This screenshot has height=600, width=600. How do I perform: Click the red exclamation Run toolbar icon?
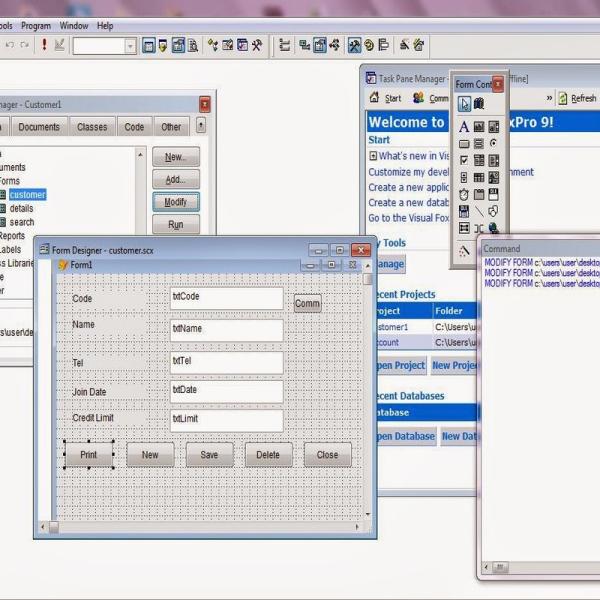[44, 45]
